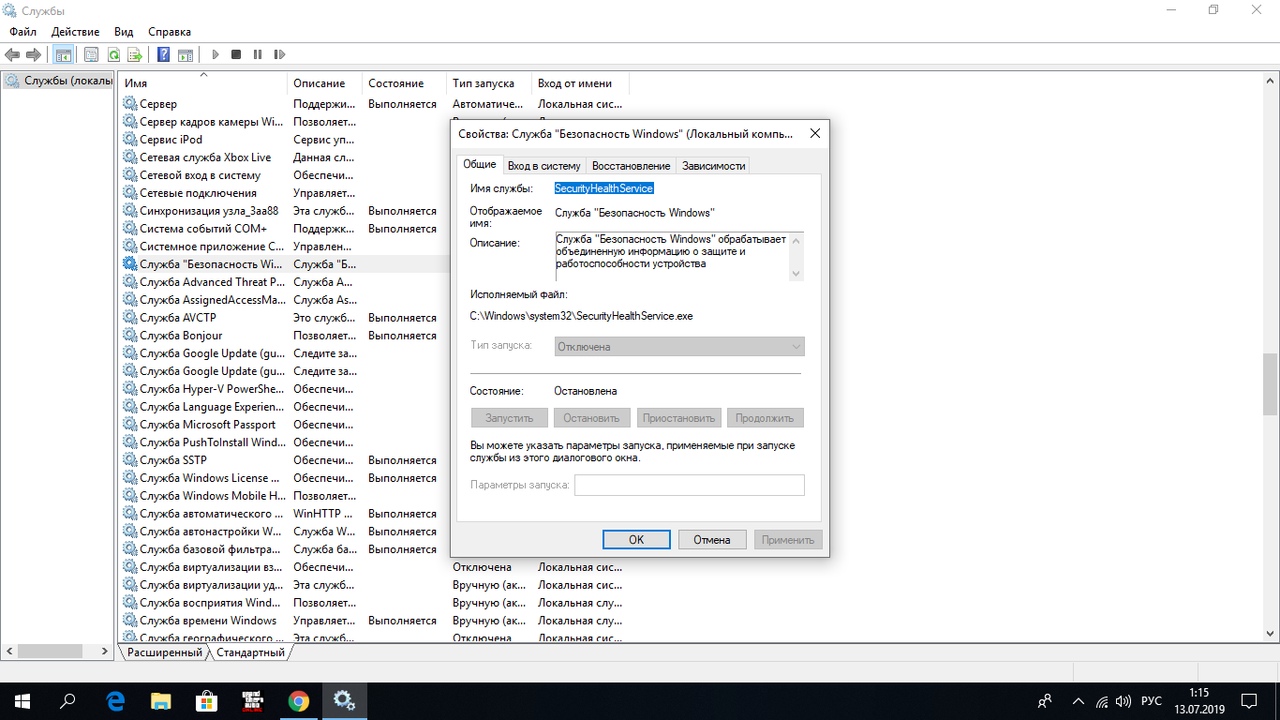Switch to the Восстановление tab

631,166
